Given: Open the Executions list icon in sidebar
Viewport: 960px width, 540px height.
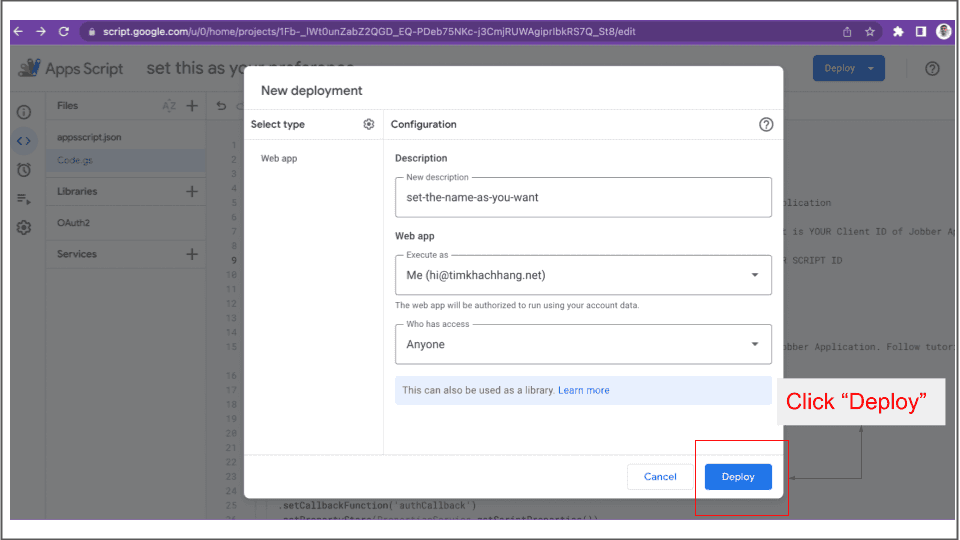Looking at the screenshot, I should coord(24,199).
